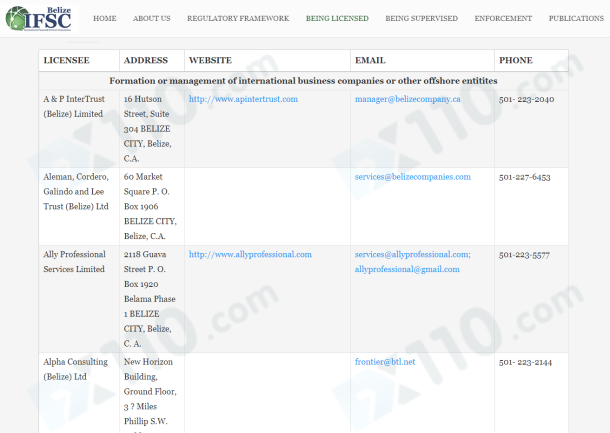The width and height of the screenshot is (610, 433).
Task: Open REGULATORY FRAMEWORK menu
Action: pos(238,18)
